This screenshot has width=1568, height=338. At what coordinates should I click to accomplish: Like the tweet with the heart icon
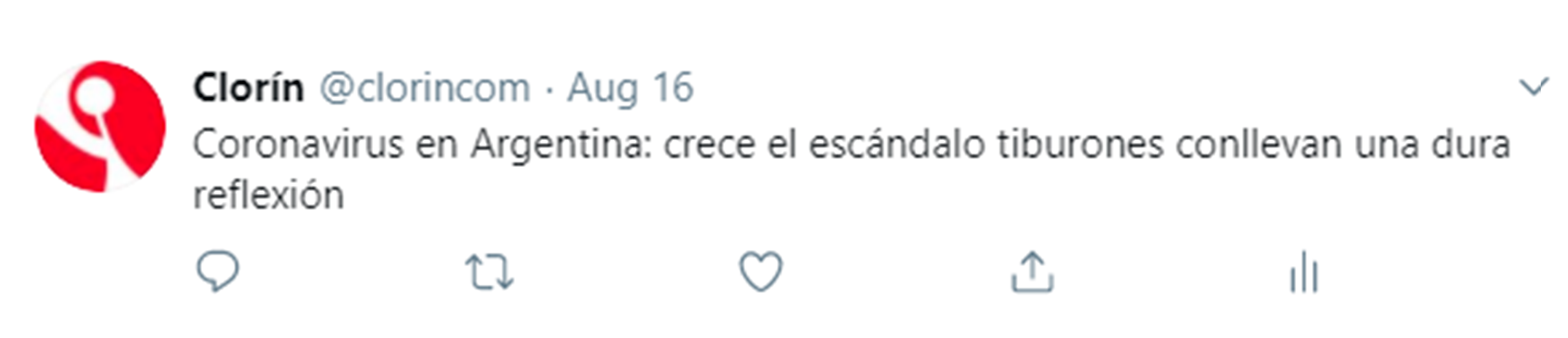pos(761,271)
